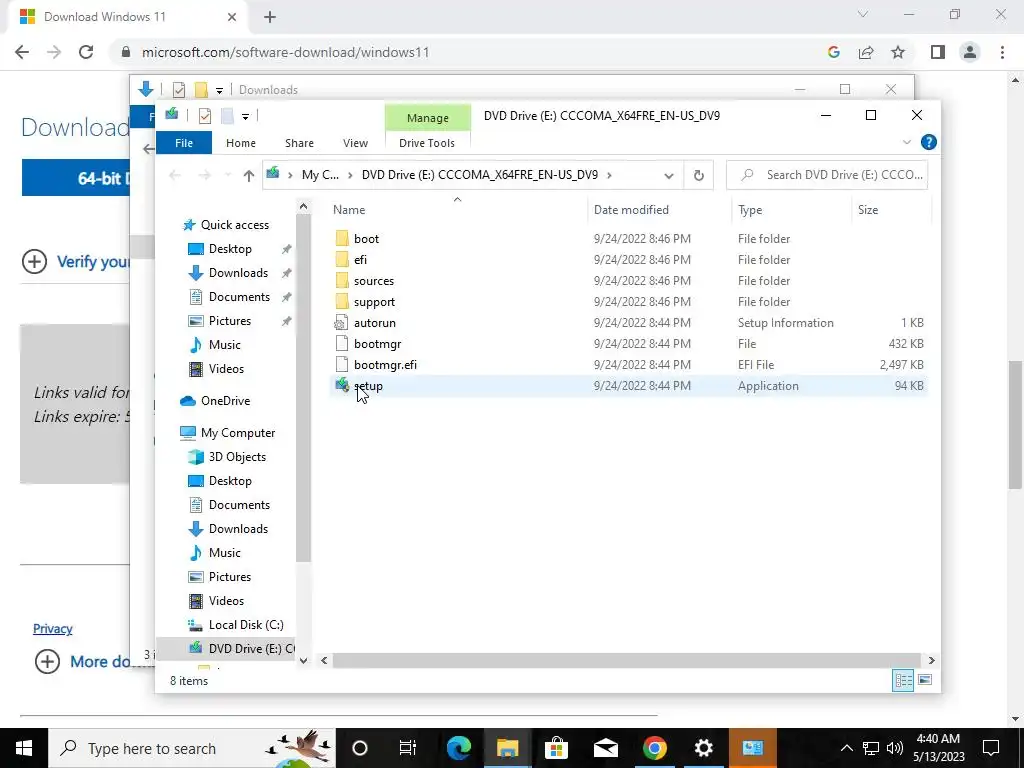Image resolution: width=1024 pixels, height=768 pixels.
Task: Open recent locations dropdown near navigation arrows
Action: [x=227, y=175]
